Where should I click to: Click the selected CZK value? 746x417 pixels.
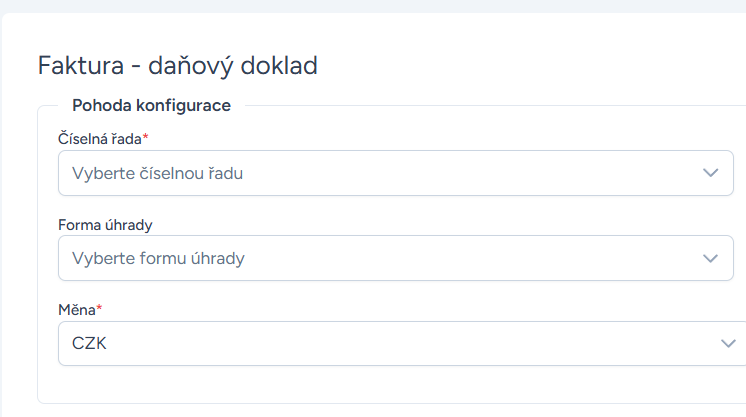pos(89,343)
